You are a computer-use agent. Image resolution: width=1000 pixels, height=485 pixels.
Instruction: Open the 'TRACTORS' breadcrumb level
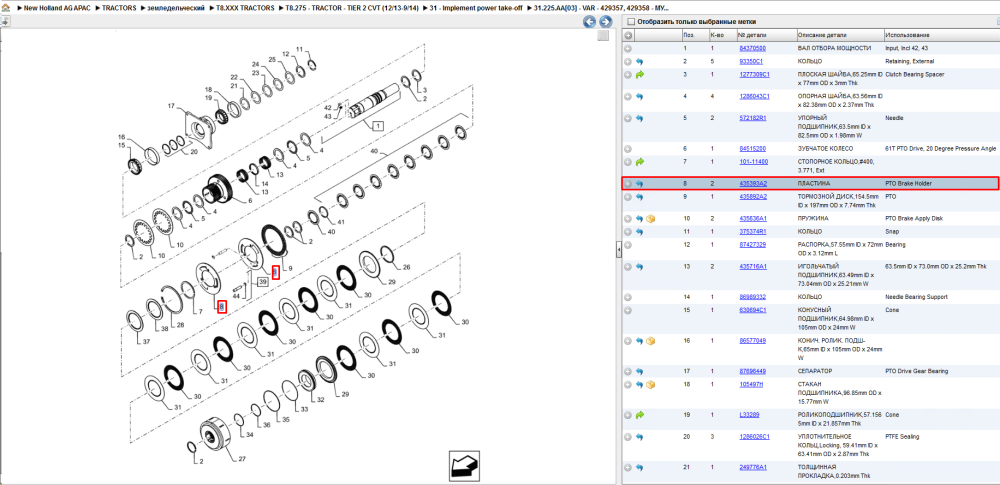point(120,6)
